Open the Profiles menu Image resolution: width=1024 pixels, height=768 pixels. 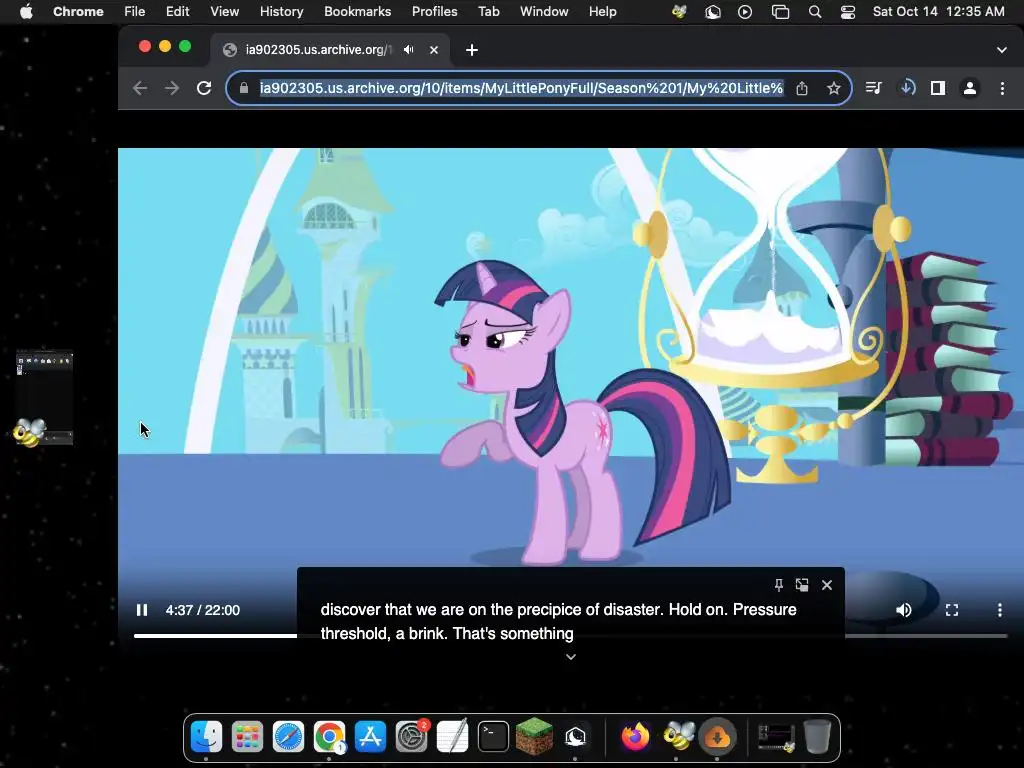[x=434, y=12]
